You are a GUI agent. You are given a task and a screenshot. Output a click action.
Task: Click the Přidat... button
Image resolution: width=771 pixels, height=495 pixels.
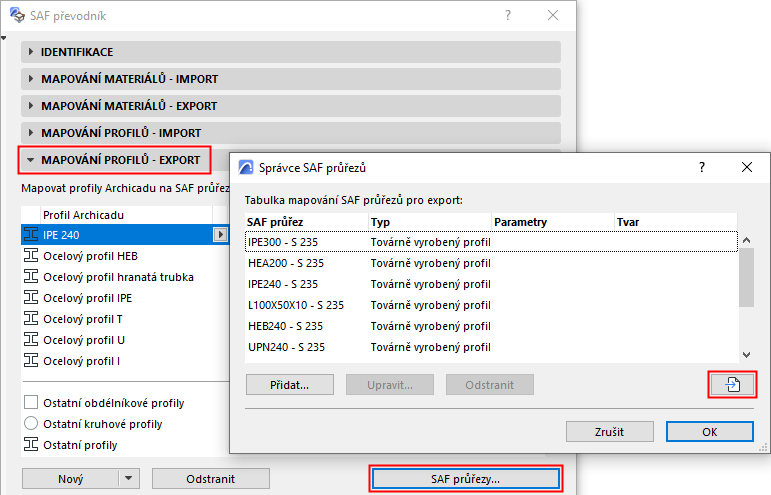pyautogui.click(x=290, y=384)
